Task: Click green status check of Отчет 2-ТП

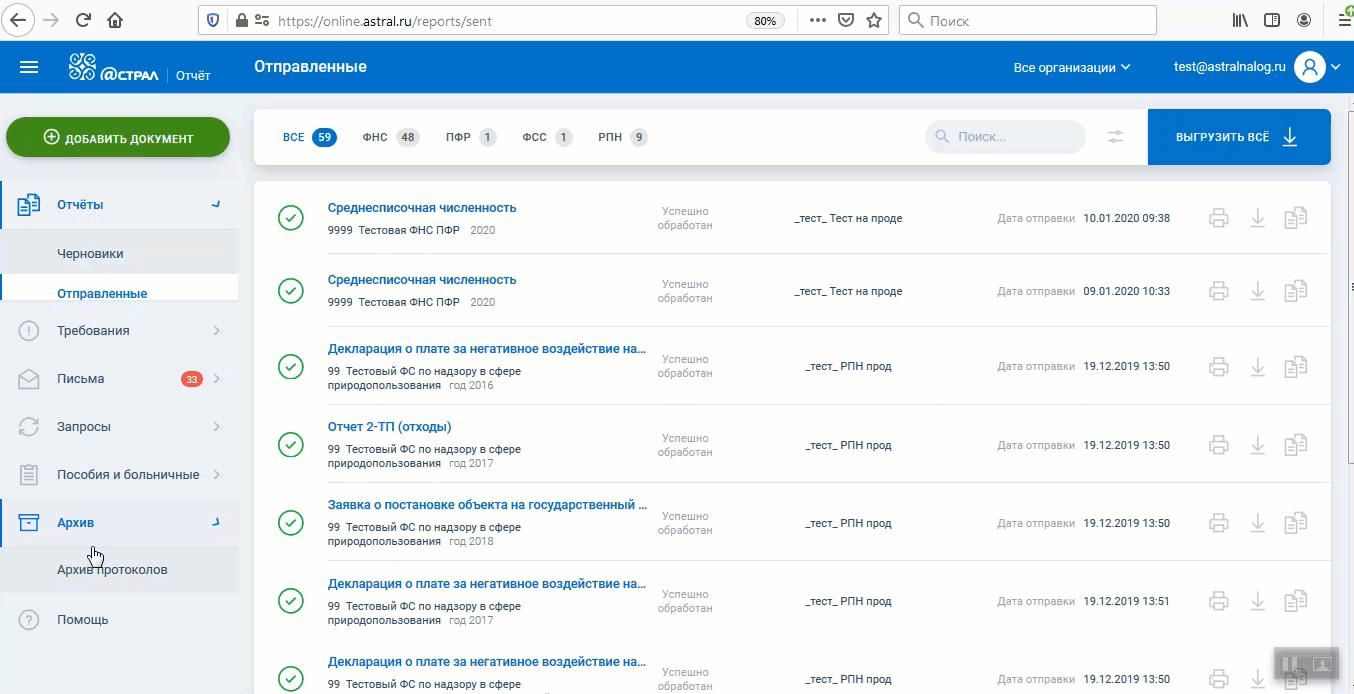Action: tap(290, 444)
